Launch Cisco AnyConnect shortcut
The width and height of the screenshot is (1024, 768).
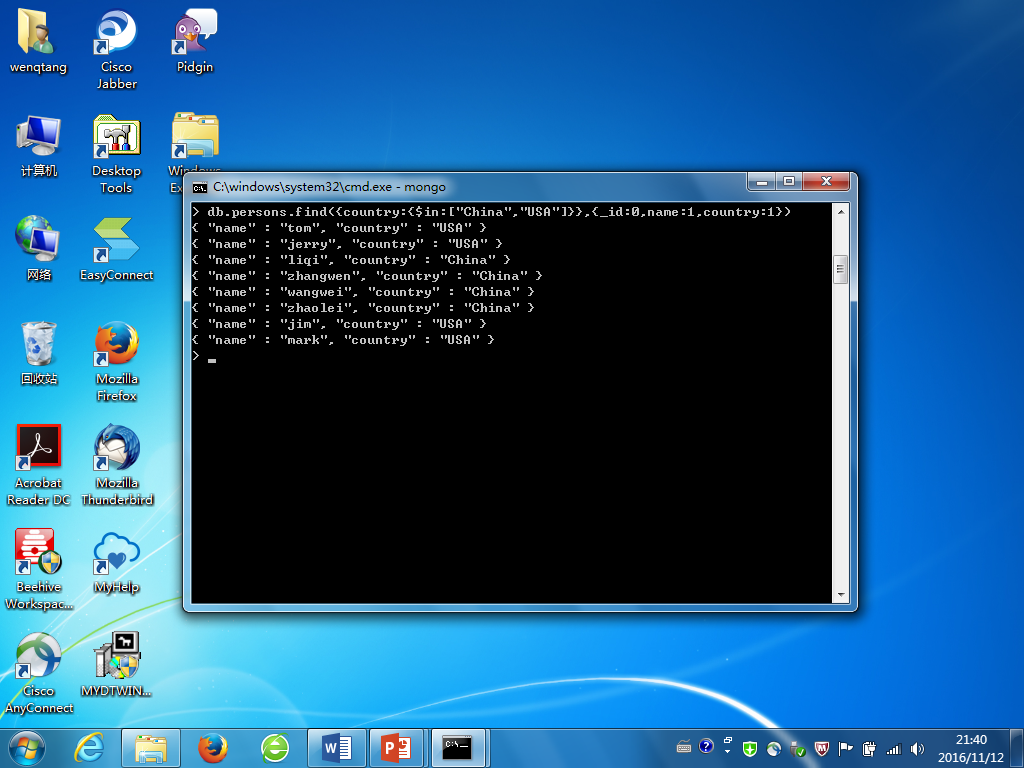click(x=39, y=673)
